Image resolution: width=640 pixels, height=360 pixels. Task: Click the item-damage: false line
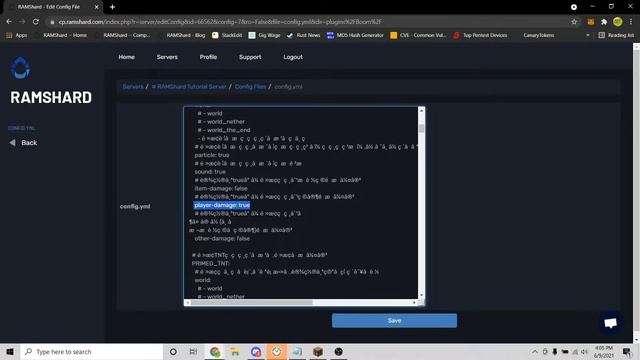[x=221, y=188]
